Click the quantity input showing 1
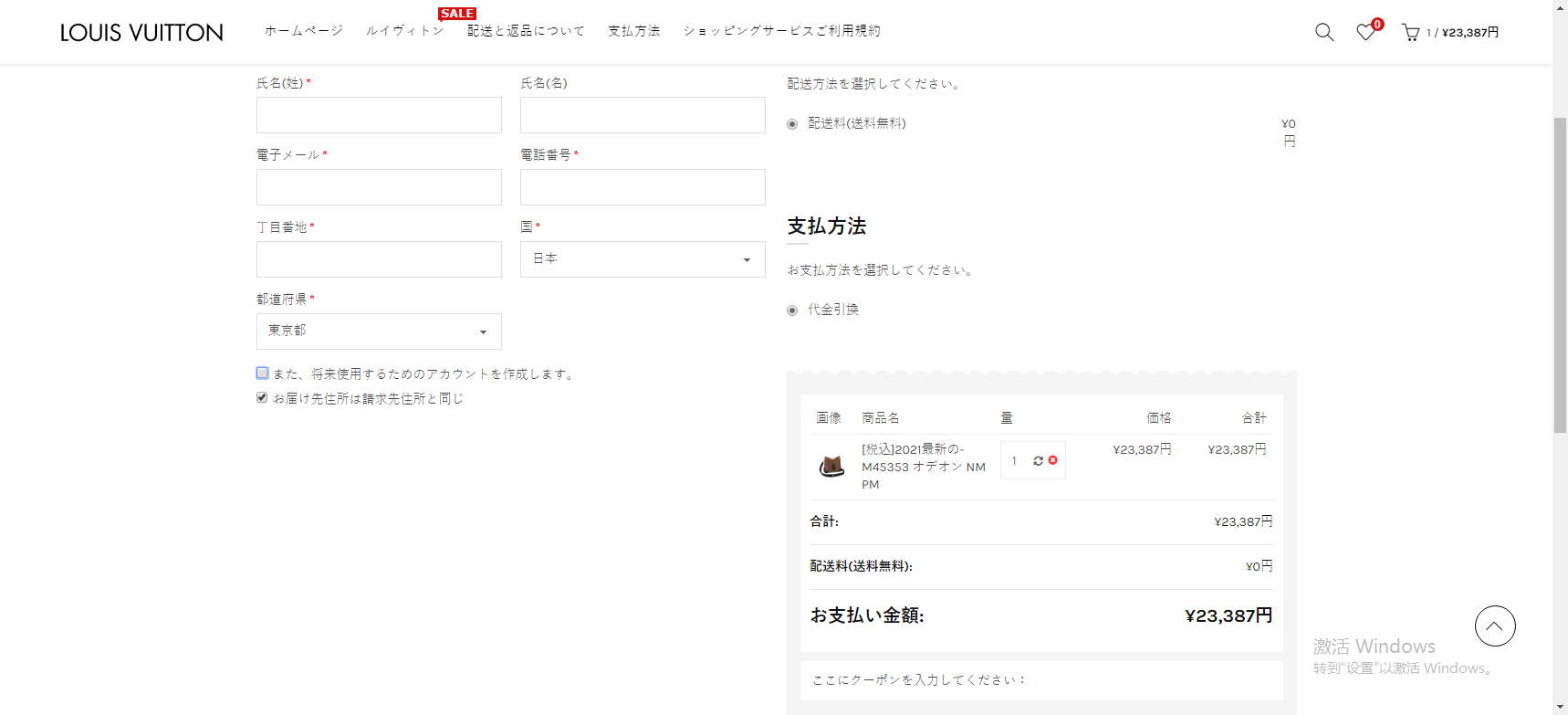 (x=1015, y=461)
